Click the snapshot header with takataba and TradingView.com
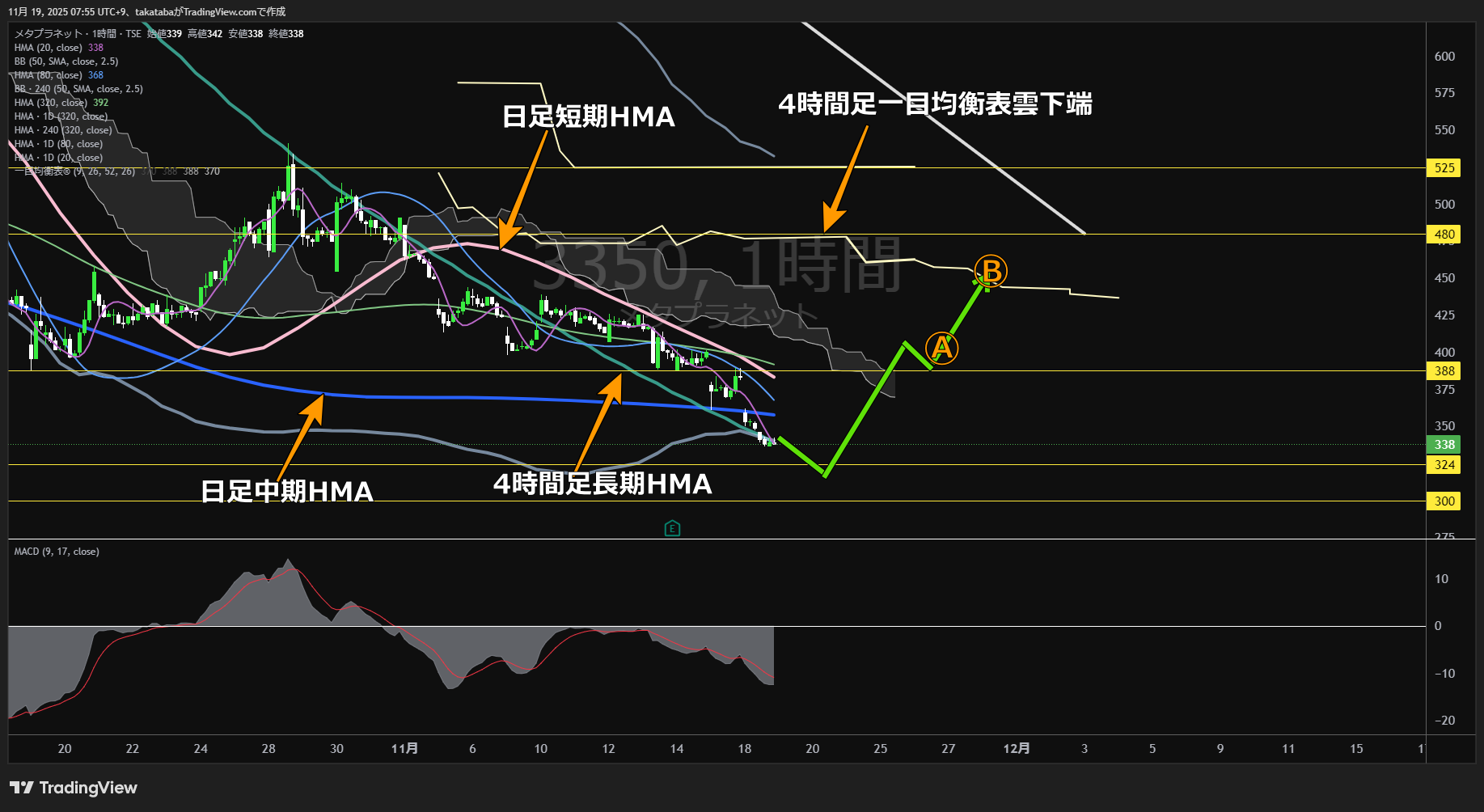This screenshot has width=1484, height=812. pos(147,12)
